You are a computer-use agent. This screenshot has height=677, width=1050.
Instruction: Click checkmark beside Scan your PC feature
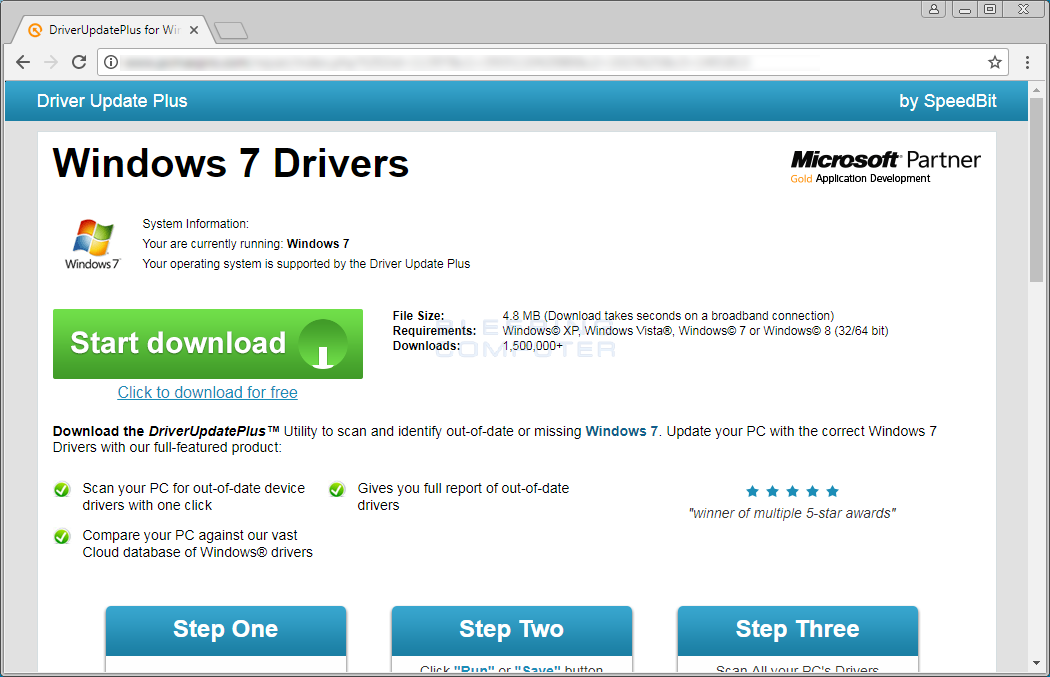pyautogui.click(x=62, y=490)
